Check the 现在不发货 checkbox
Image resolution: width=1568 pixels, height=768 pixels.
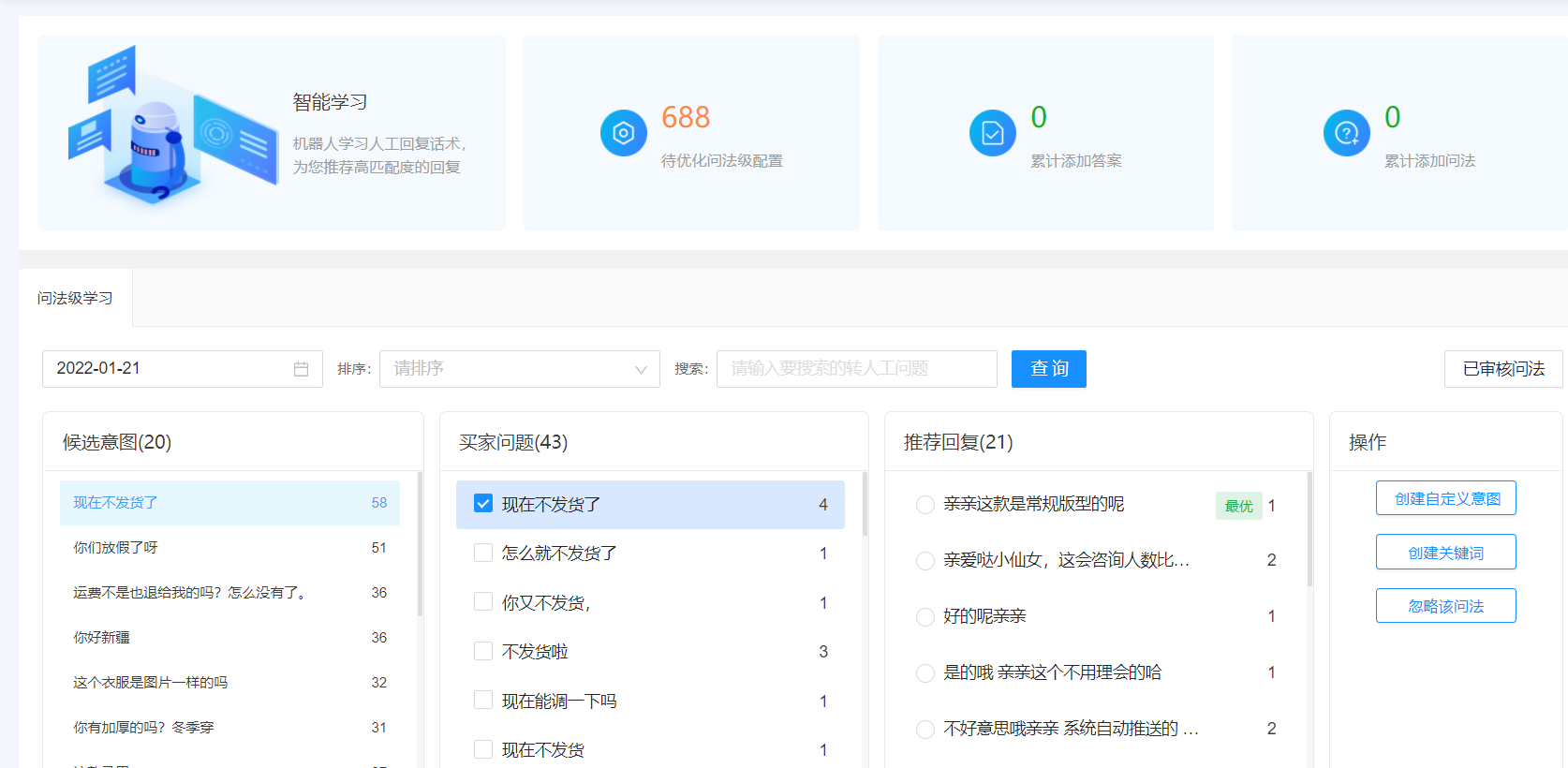tap(483, 749)
